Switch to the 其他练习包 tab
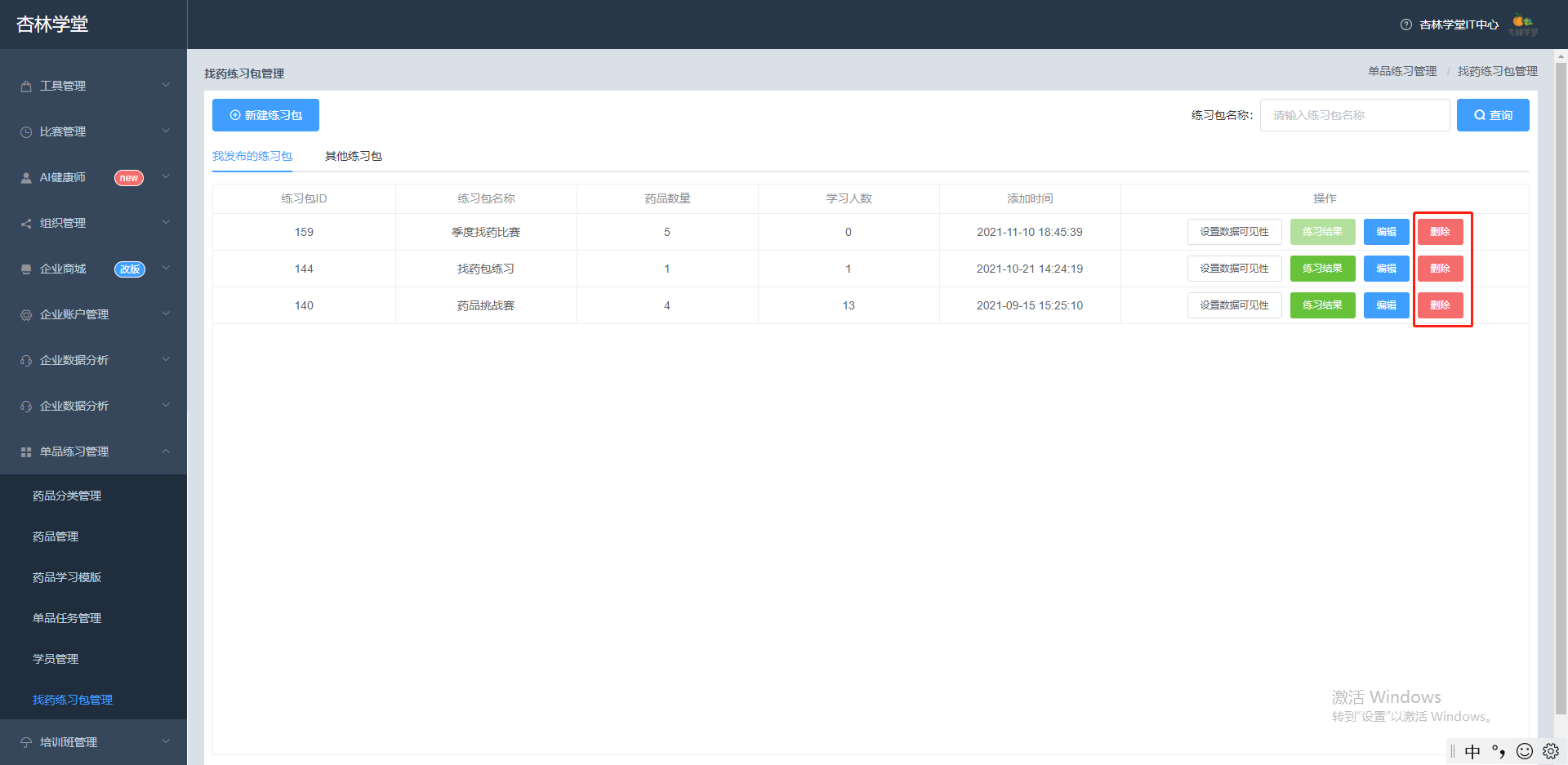1568x765 pixels. click(354, 156)
